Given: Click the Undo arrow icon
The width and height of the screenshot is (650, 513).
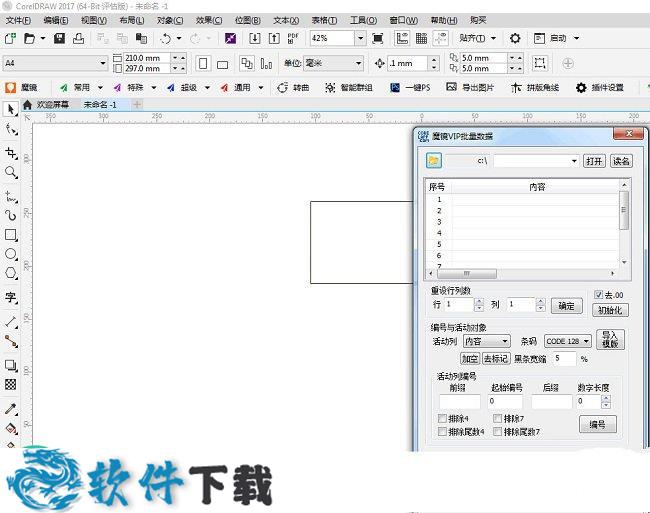Looking at the screenshot, I should coord(166,39).
